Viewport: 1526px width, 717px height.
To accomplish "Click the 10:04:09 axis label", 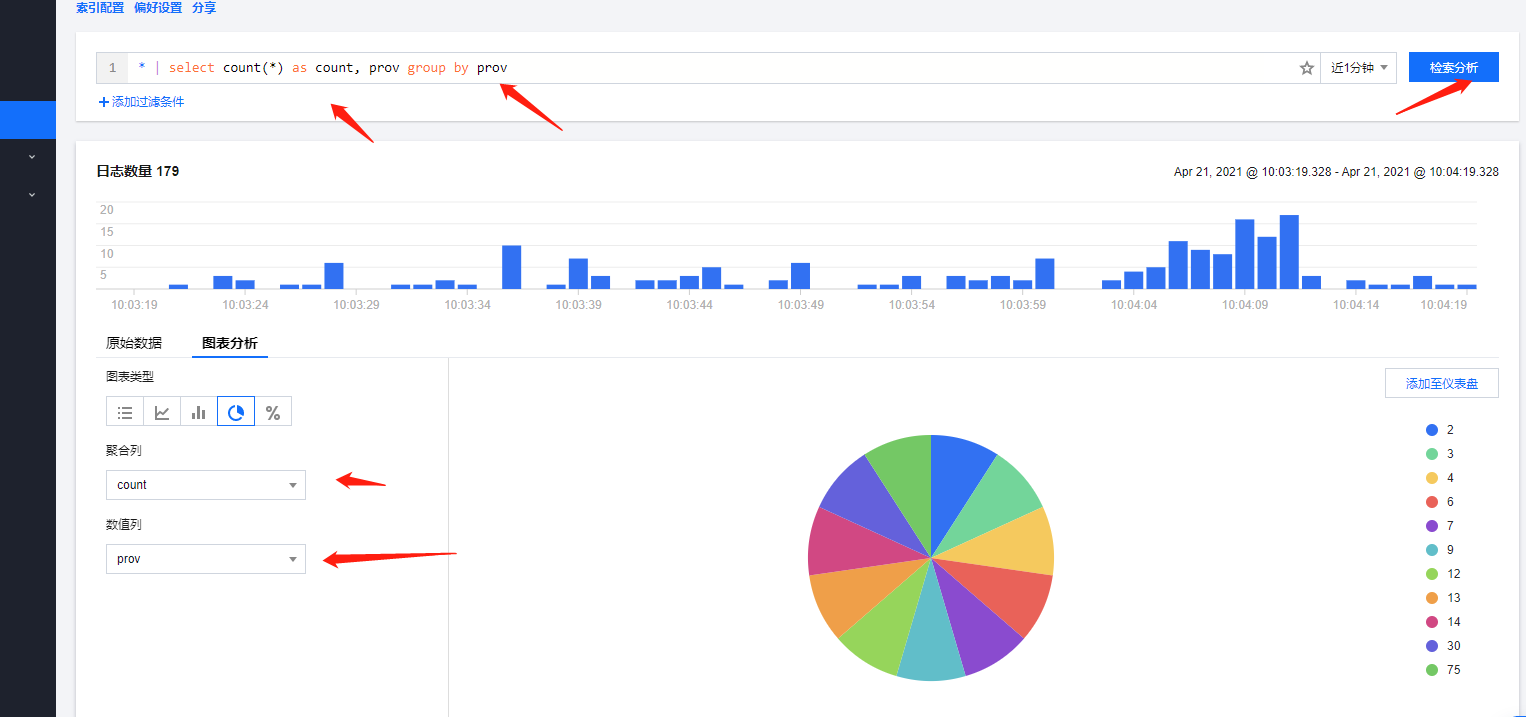I will 1245,305.
